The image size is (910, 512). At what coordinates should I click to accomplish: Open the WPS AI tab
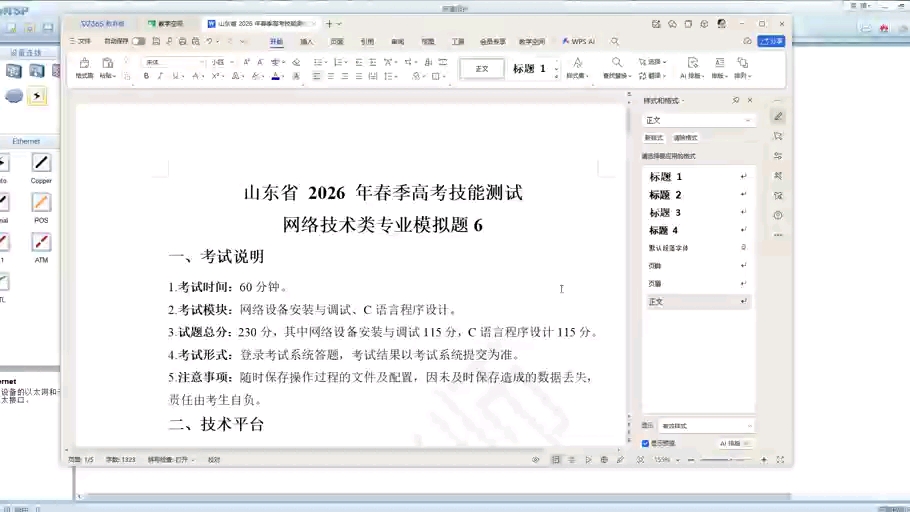click(578, 41)
